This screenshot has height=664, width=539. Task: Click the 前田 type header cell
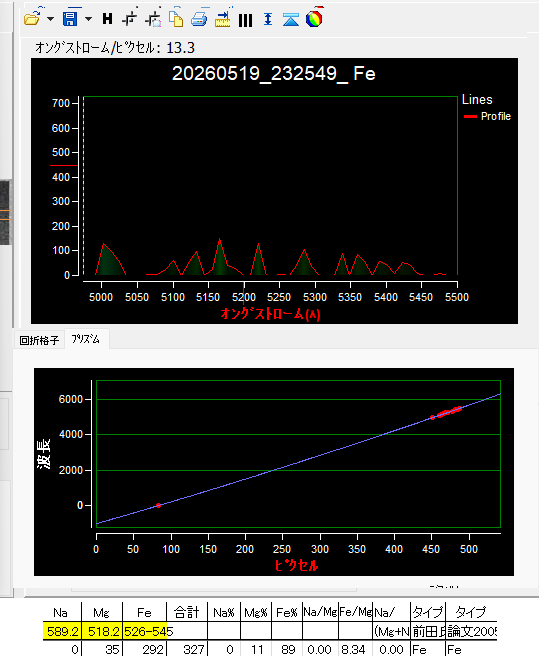point(428,631)
